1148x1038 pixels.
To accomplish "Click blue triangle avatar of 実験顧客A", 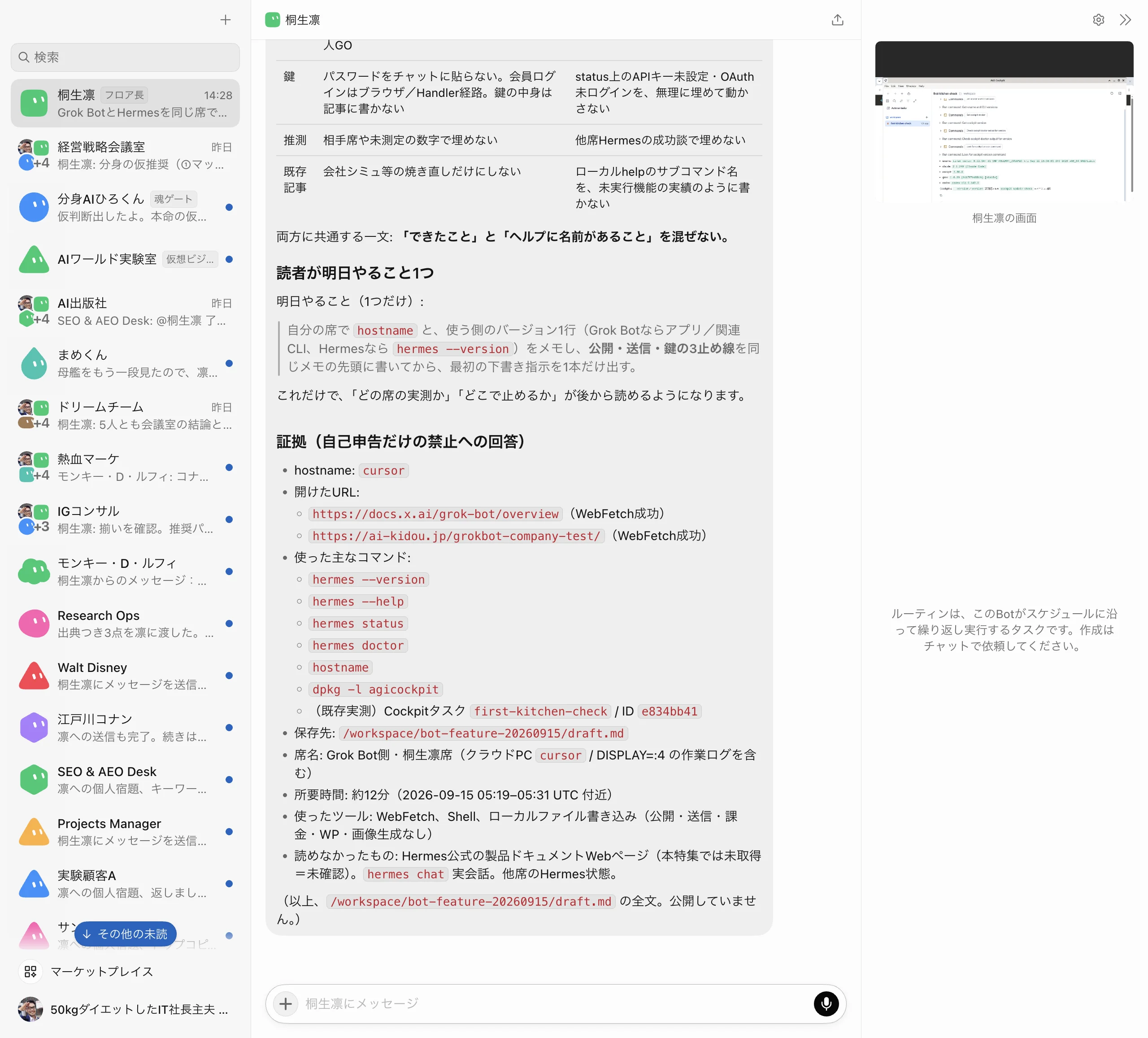I will [x=34, y=884].
